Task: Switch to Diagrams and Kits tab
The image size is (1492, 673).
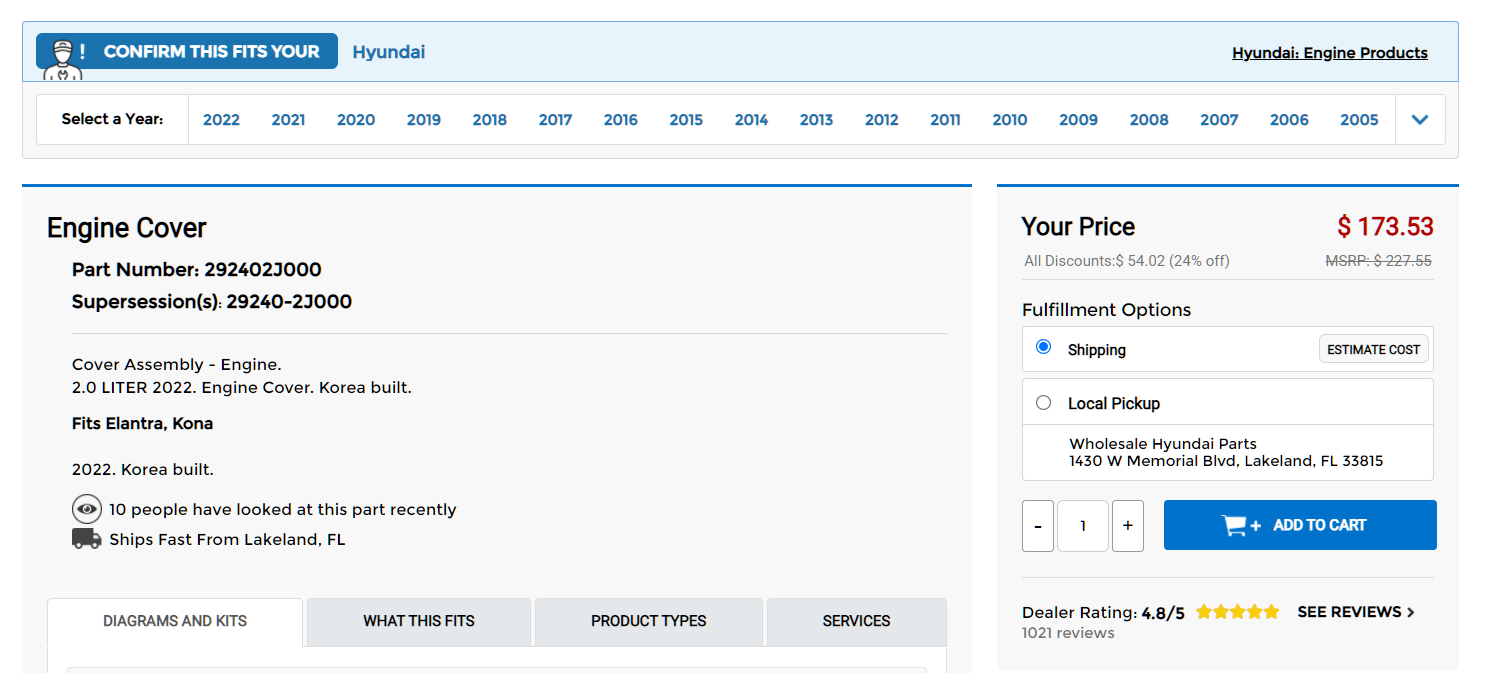Action: tap(175, 621)
